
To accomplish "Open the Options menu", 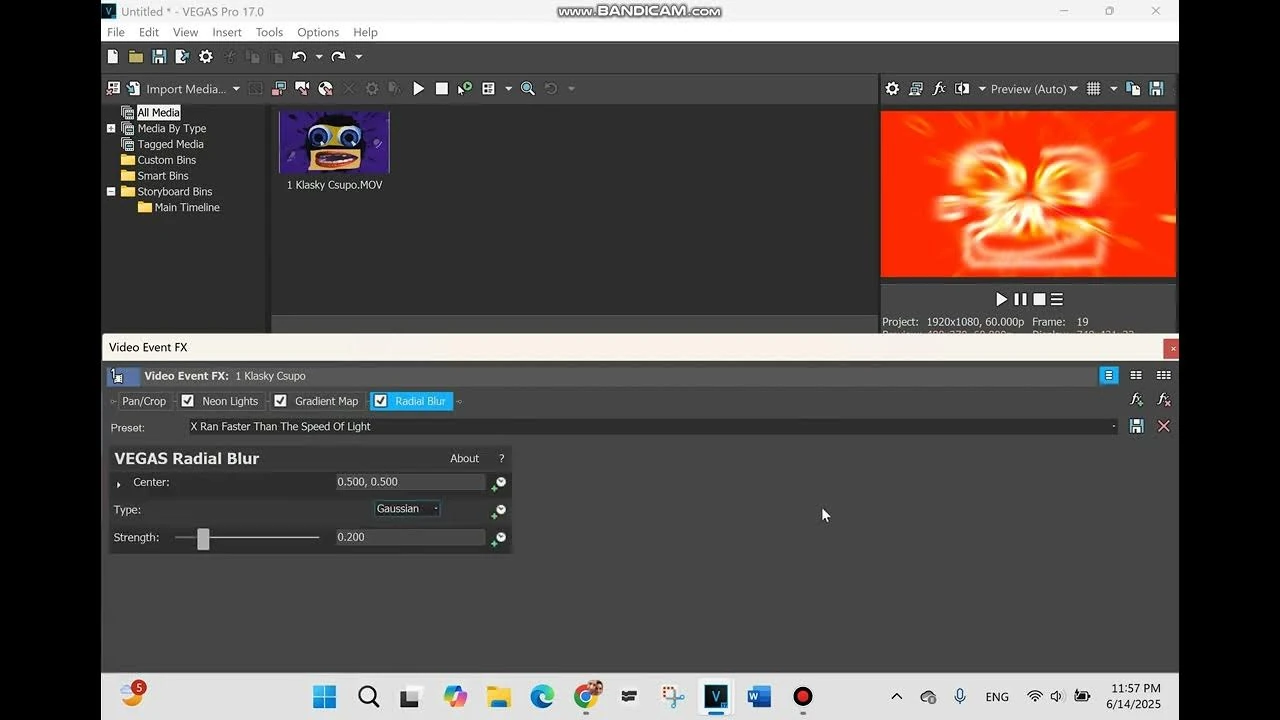I will pos(318,32).
